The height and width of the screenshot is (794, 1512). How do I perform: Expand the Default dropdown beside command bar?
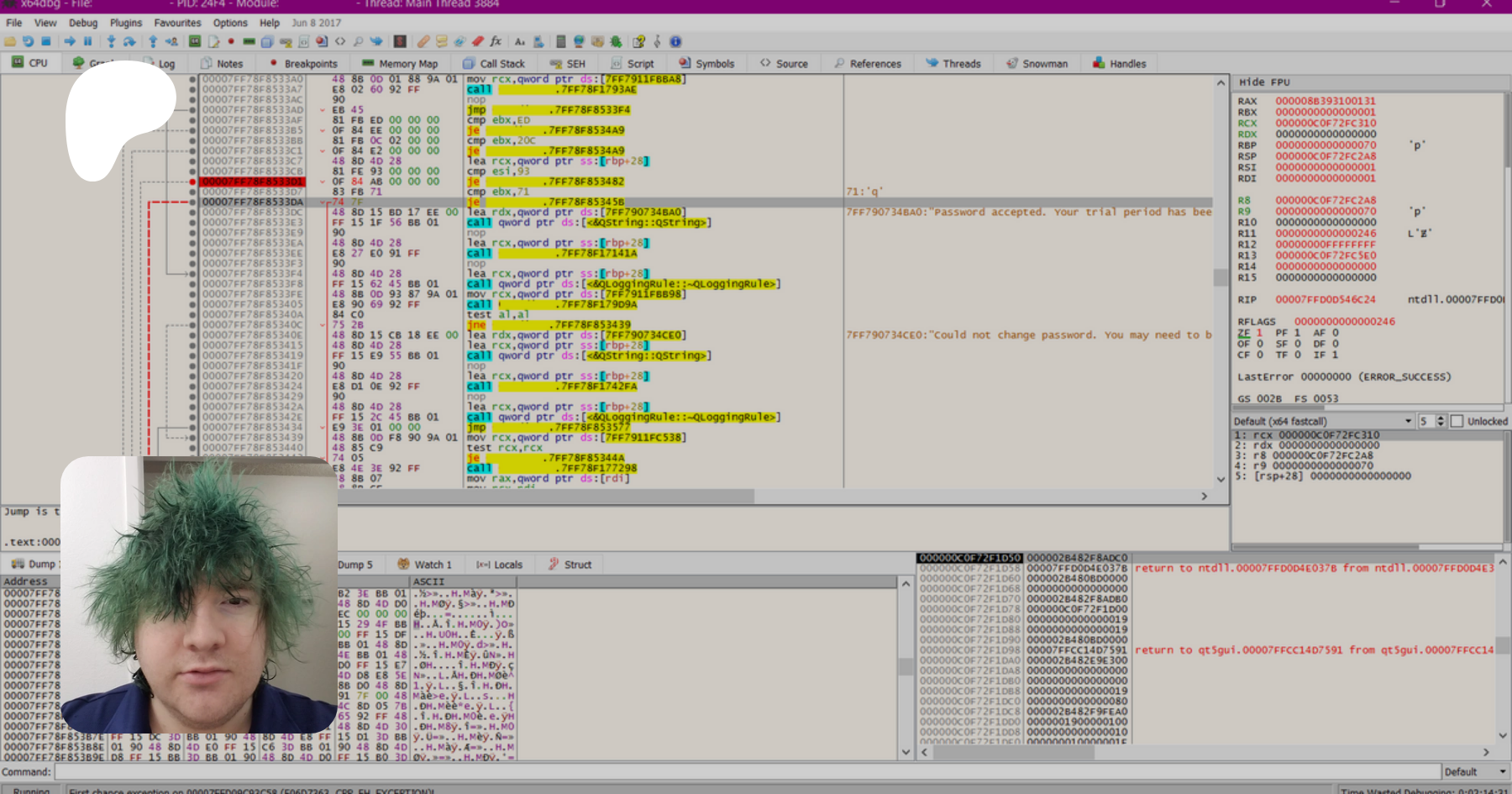pyautogui.click(x=1502, y=771)
